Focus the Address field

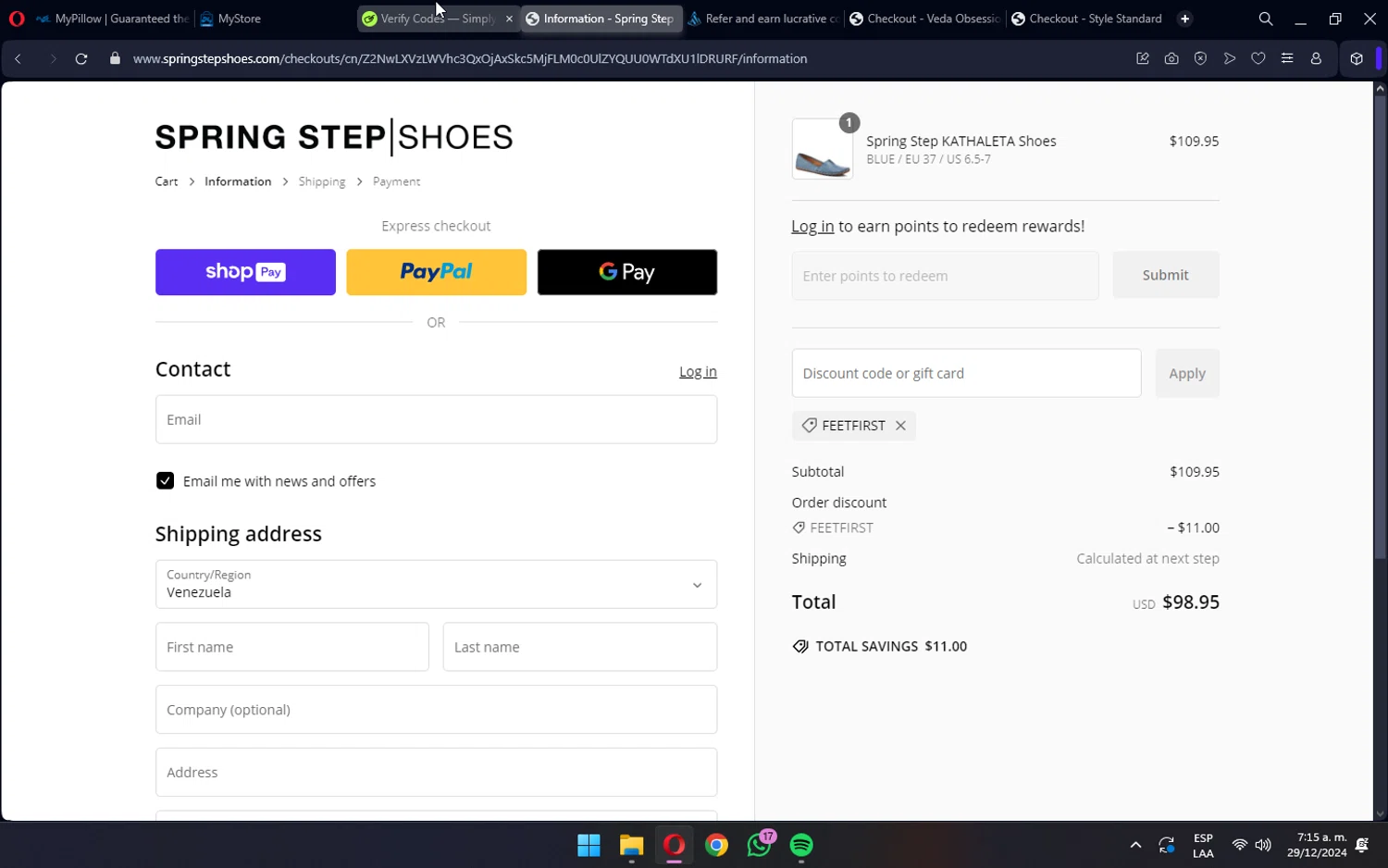click(436, 772)
